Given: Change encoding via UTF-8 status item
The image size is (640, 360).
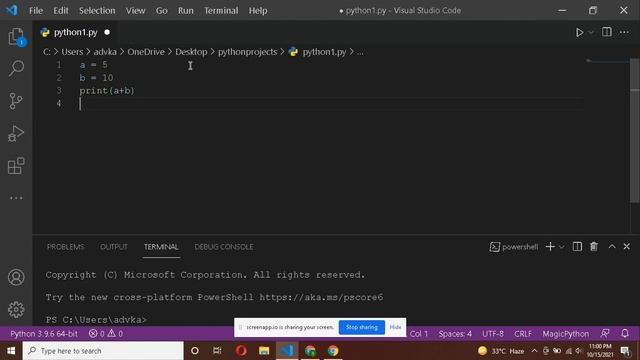Looking at the screenshot, I should (x=493, y=333).
